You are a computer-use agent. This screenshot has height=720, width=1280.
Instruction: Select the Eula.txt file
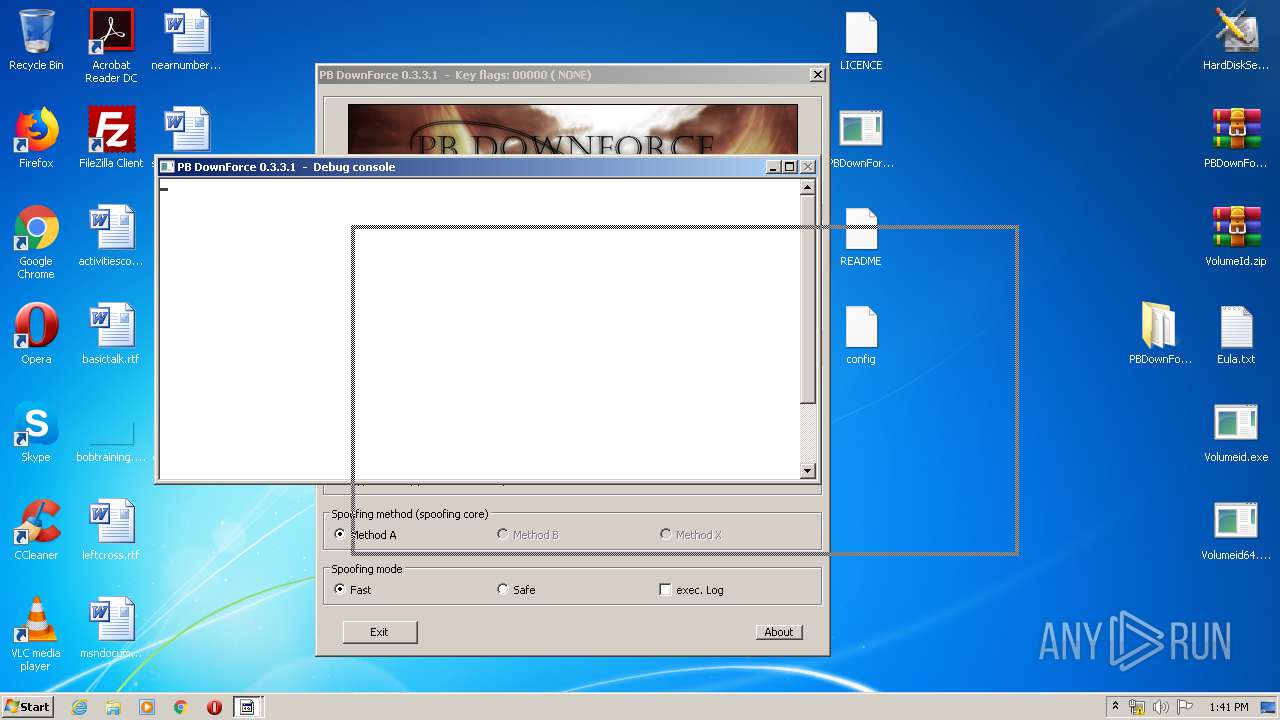(x=1236, y=334)
